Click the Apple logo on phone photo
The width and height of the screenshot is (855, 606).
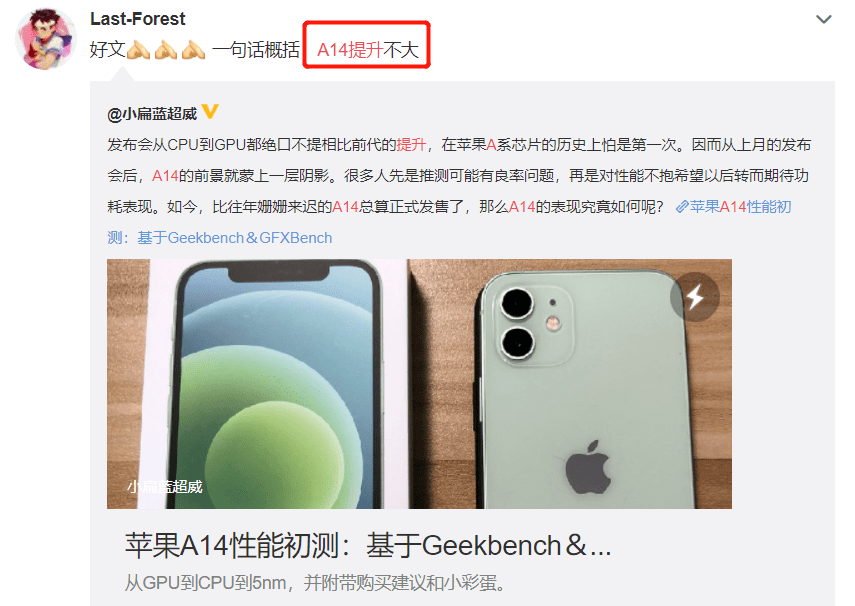click(x=588, y=467)
